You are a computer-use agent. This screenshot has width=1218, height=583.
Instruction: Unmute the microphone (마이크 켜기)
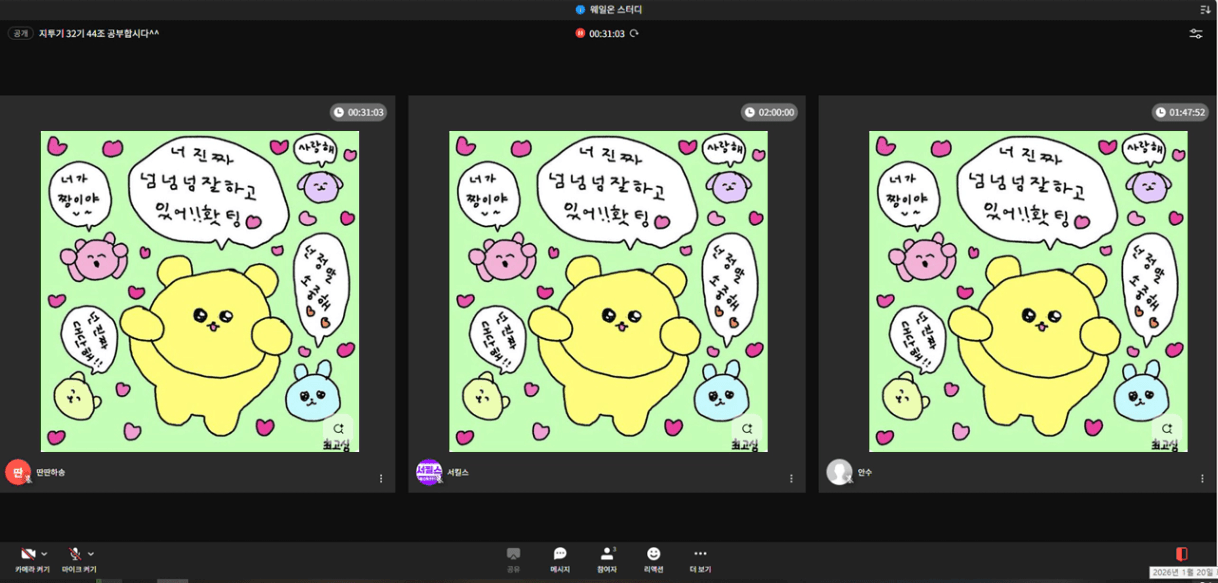tap(74, 555)
